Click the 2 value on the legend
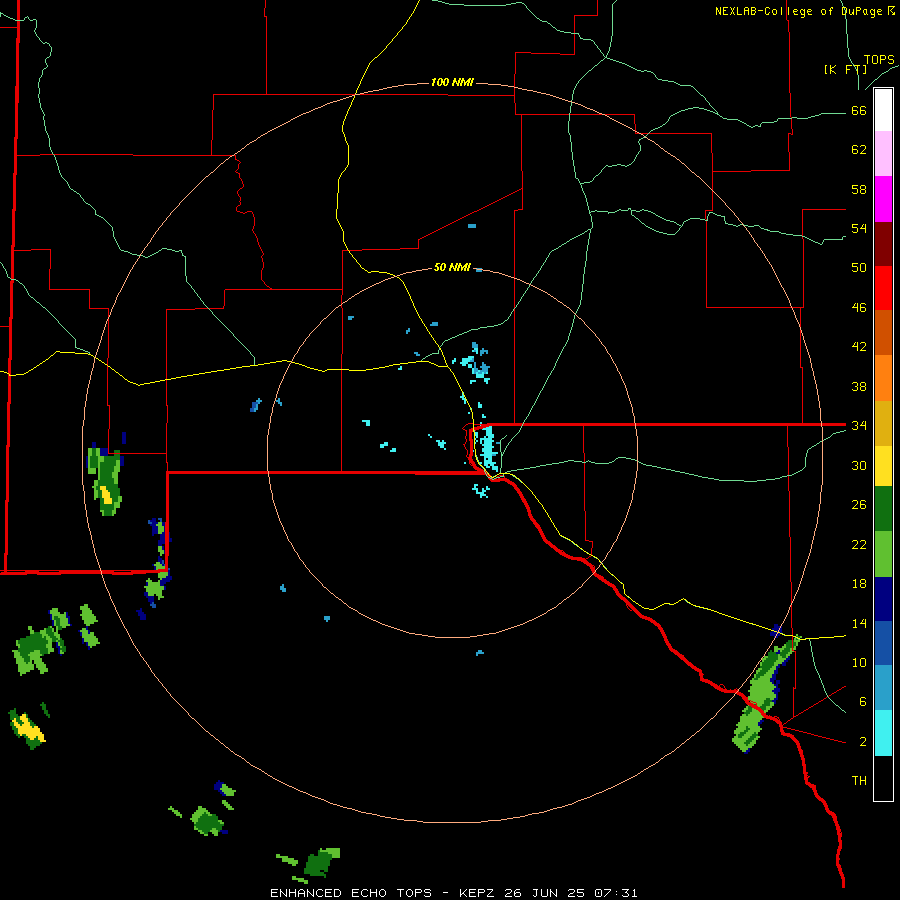The image size is (900, 900). [862, 742]
